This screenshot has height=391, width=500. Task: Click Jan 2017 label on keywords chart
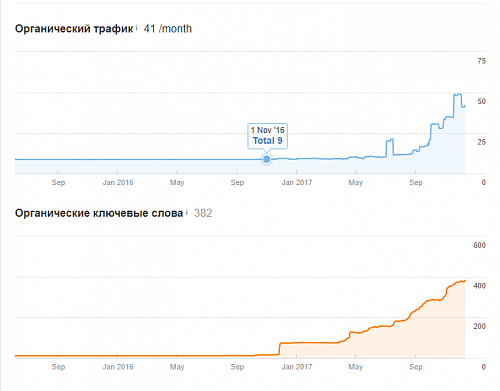click(x=297, y=367)
